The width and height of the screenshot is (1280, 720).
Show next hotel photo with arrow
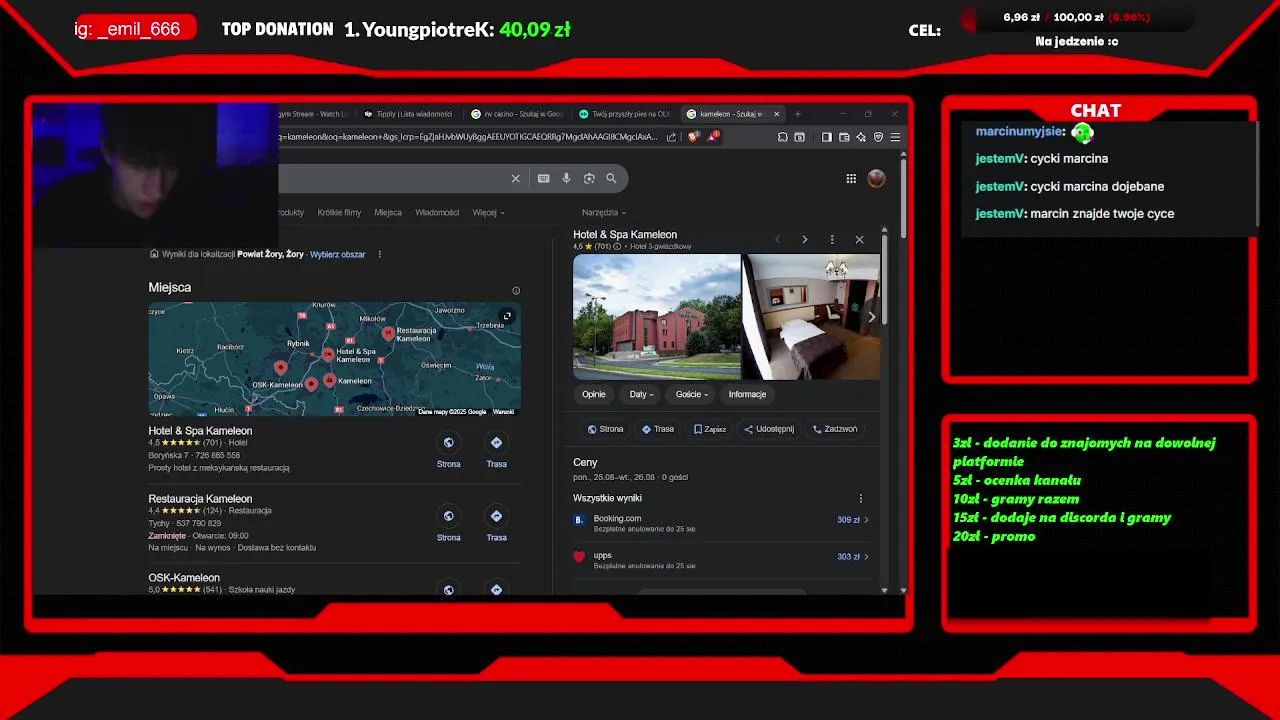pyautogui.click(x=871, y=317)
